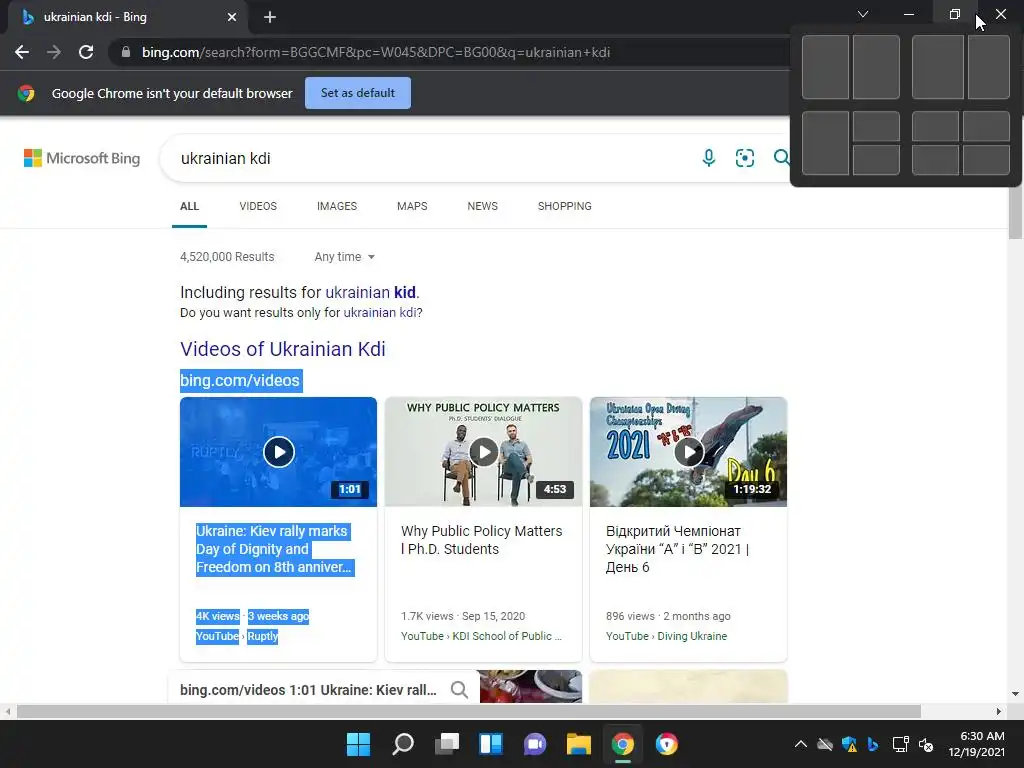The height and width of the screenshot is (768, 1024).
Task: Show hidden system tray icons
Action: point(801,744)
